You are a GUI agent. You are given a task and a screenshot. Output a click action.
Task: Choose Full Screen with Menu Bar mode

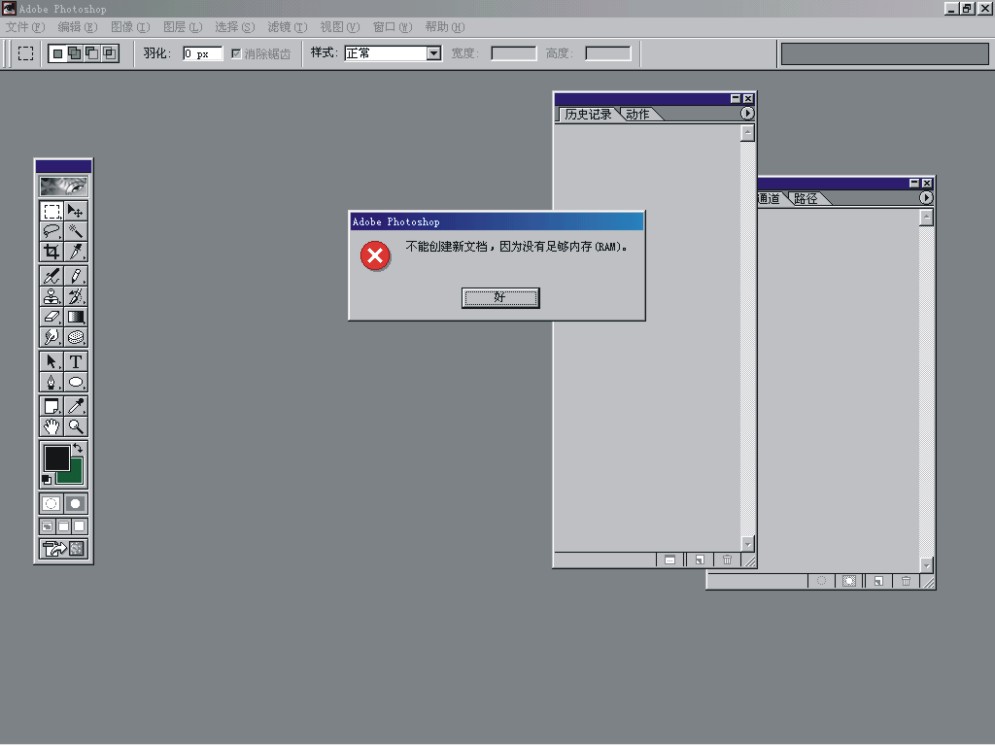63,527
